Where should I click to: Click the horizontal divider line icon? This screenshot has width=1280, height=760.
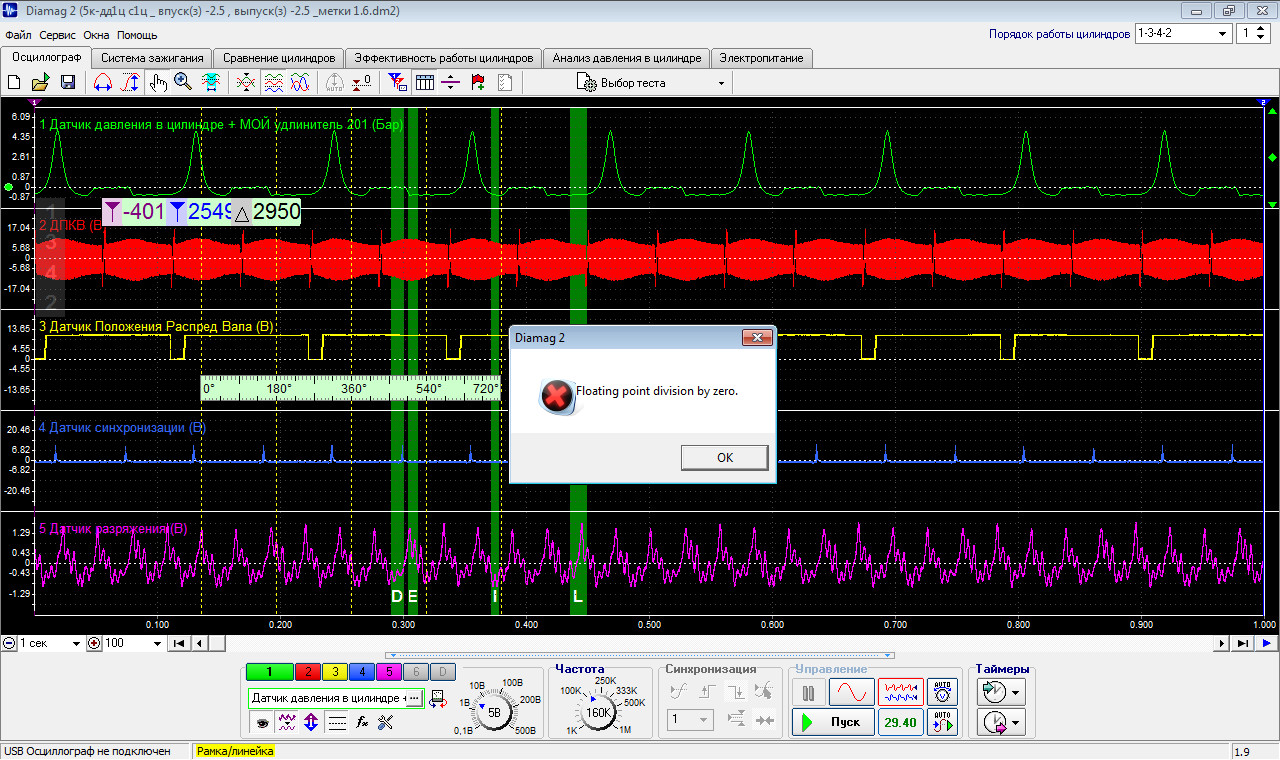tap(451, 83)
